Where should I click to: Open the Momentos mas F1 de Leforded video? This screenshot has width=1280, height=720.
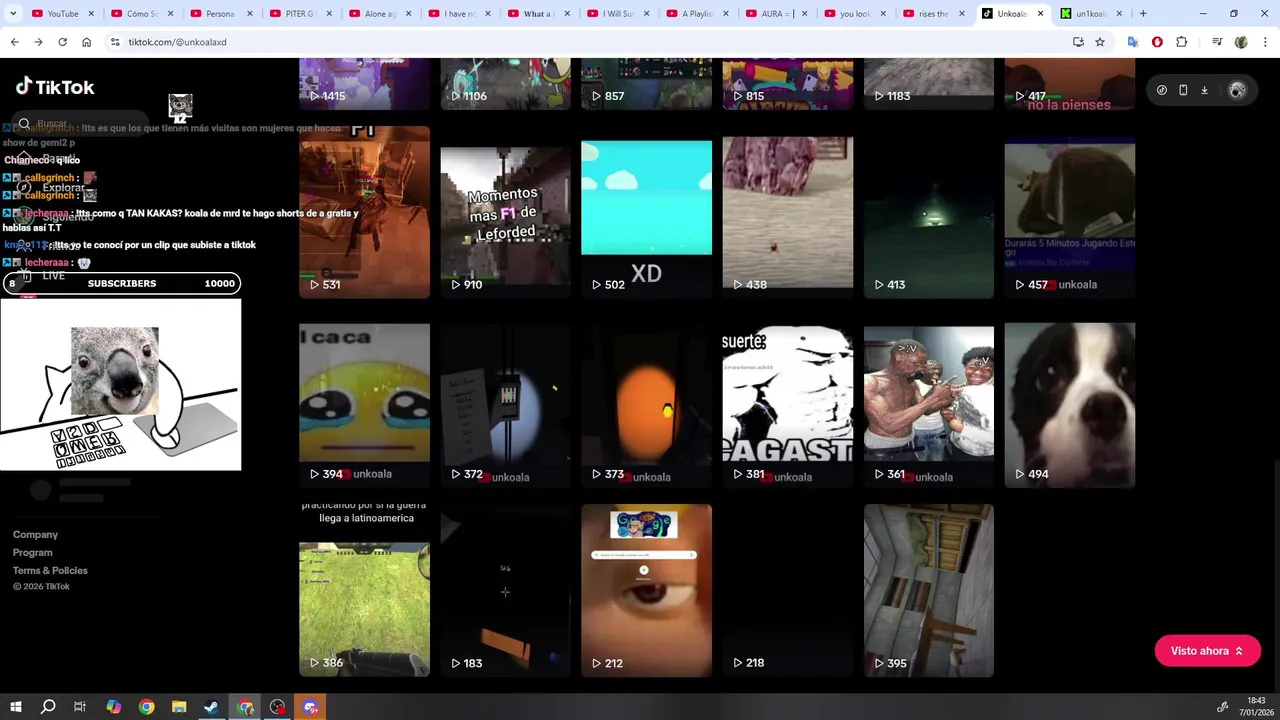pyautogui.click(x=505, y=211)
